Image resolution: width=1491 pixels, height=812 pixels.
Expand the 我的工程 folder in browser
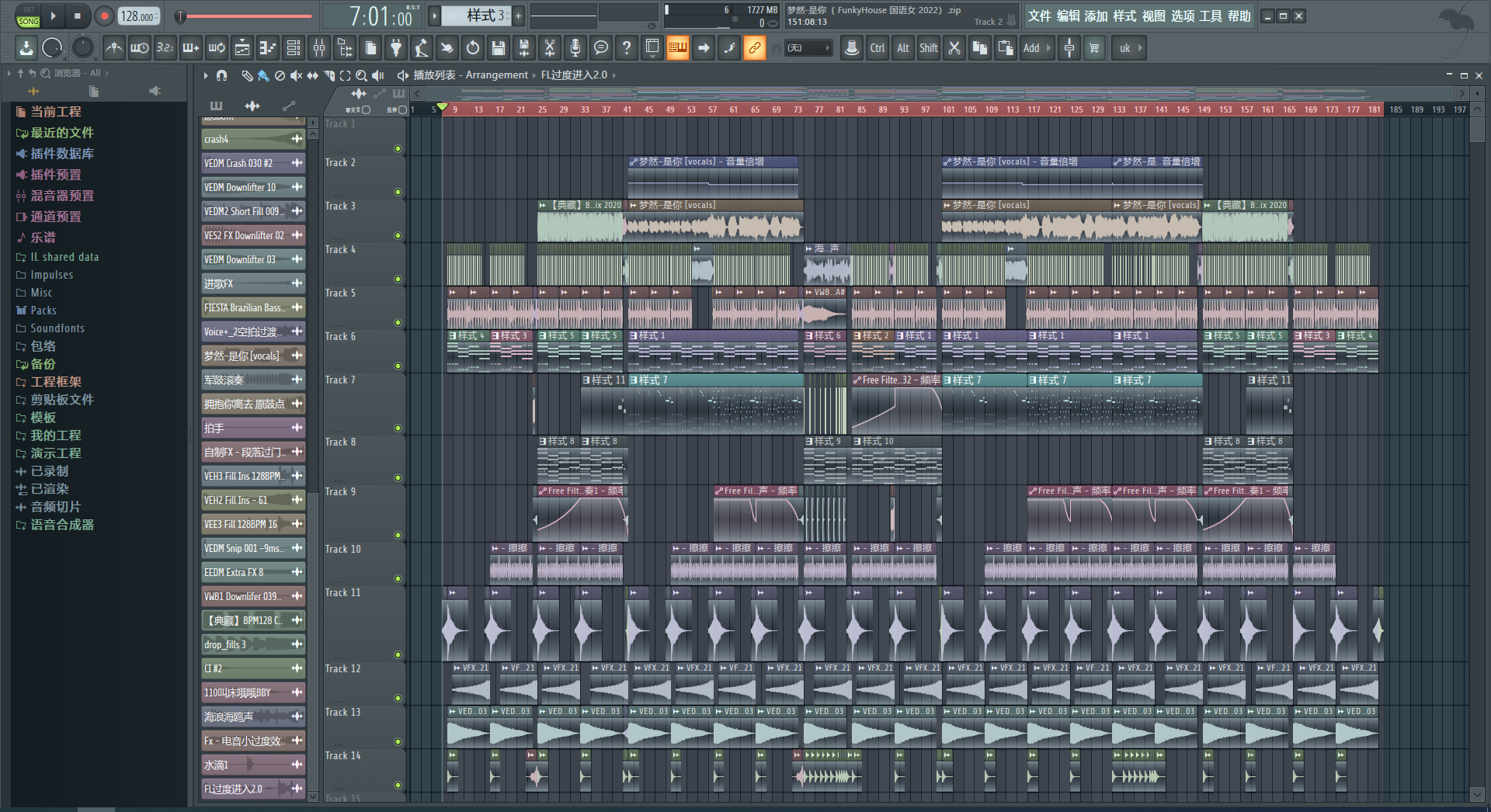pyautogui.click(x=55, y=435)
